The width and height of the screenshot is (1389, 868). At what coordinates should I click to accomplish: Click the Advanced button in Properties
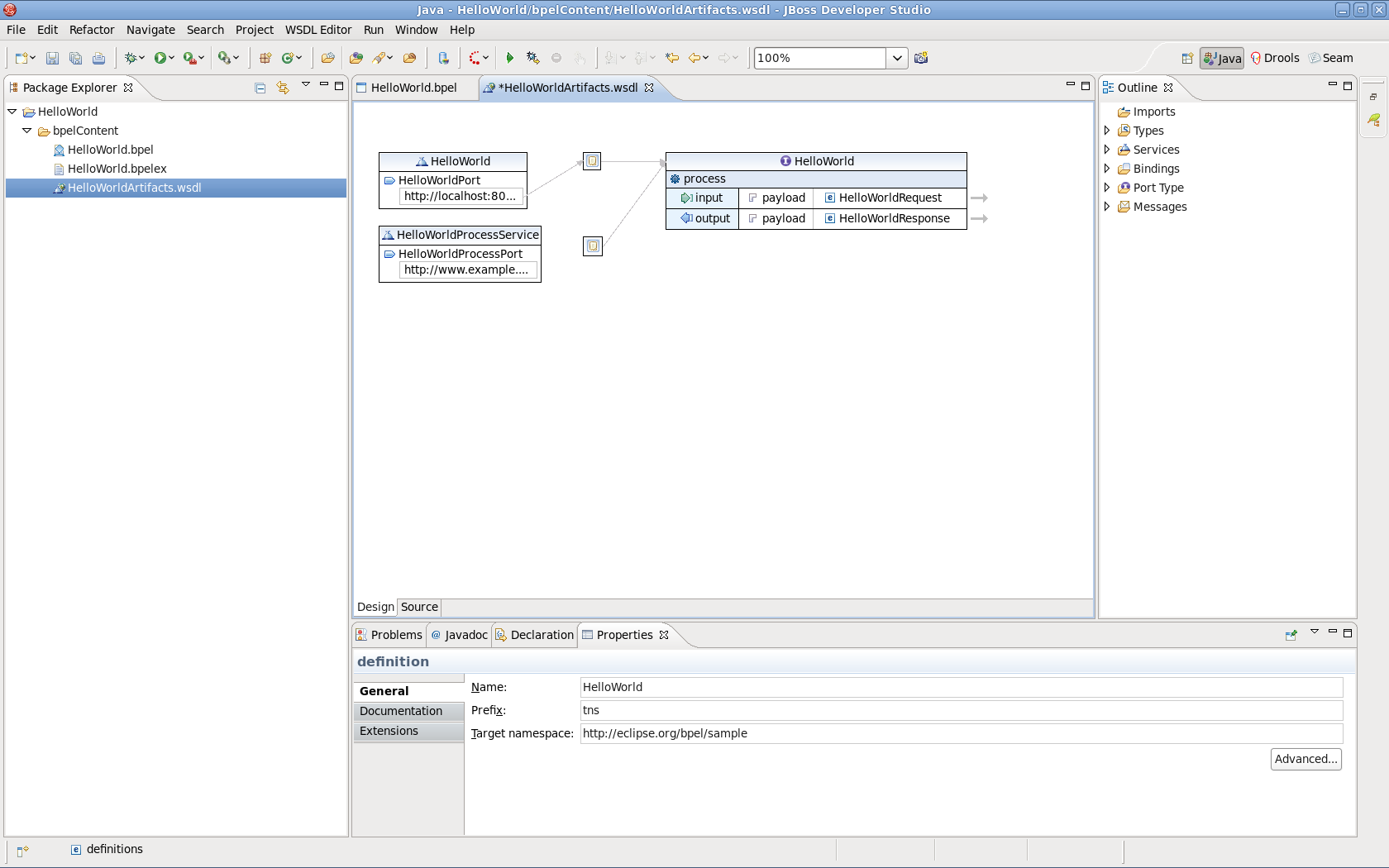point(1305,759)
